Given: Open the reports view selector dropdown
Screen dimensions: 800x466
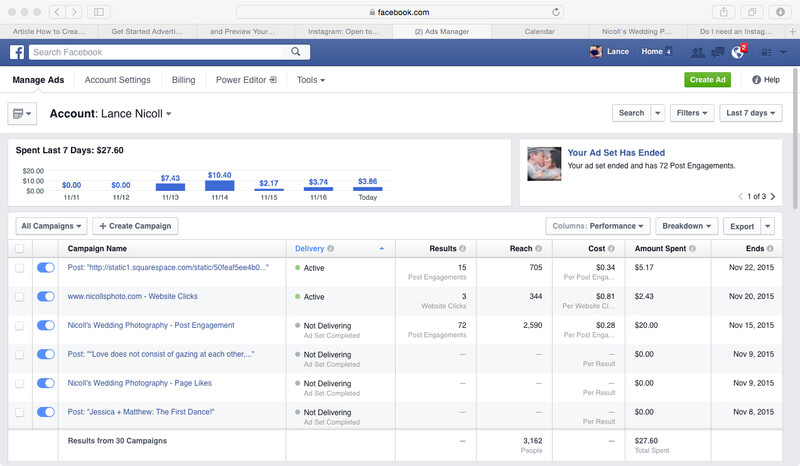Looking at the screenshot, I should [x=22, y=114].
